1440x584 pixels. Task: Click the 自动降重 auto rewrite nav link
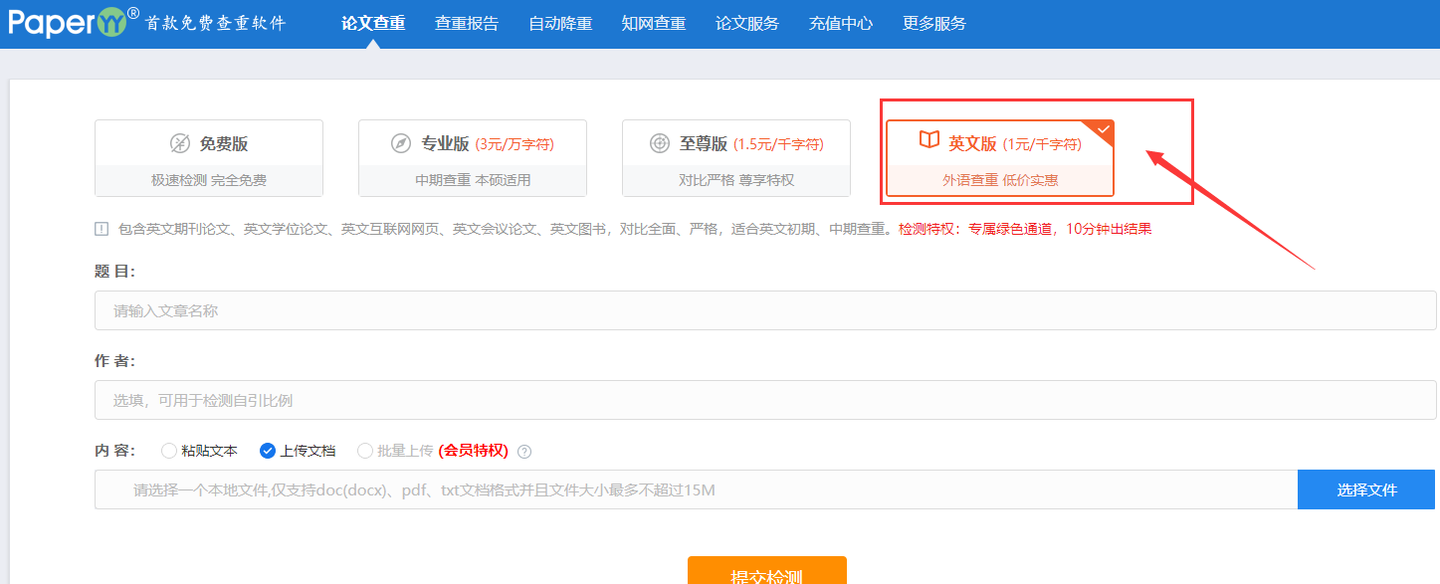[x=560, y=23]
